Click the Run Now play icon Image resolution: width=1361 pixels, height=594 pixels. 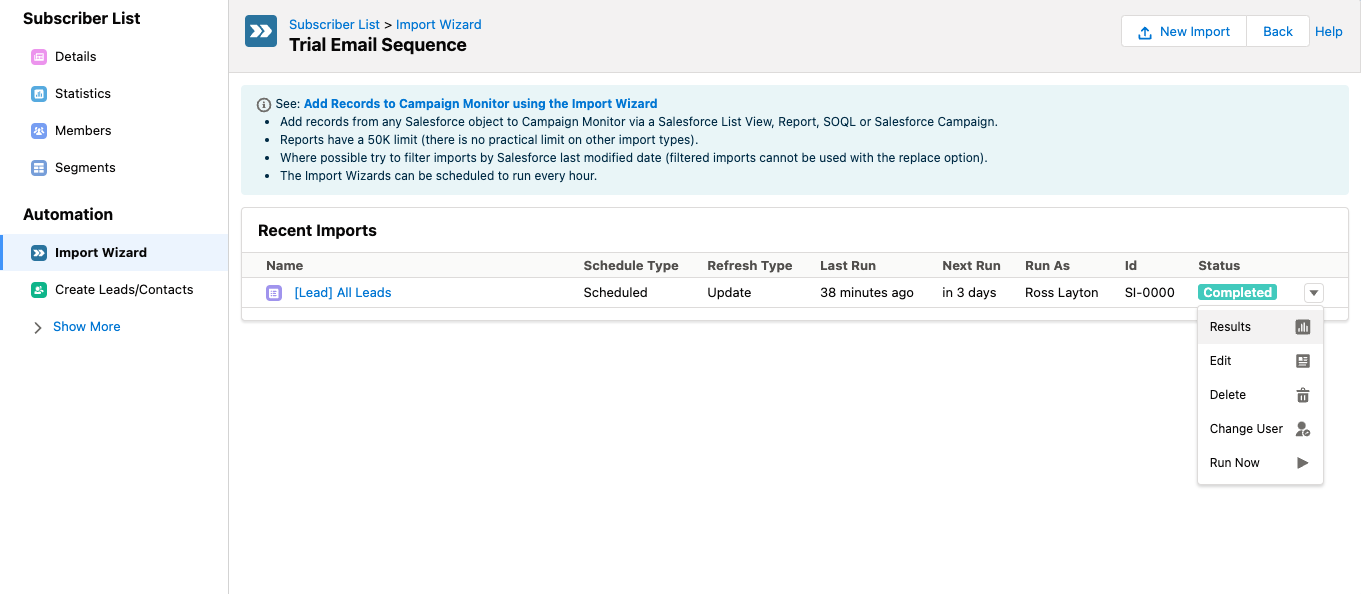(1302, 463)
